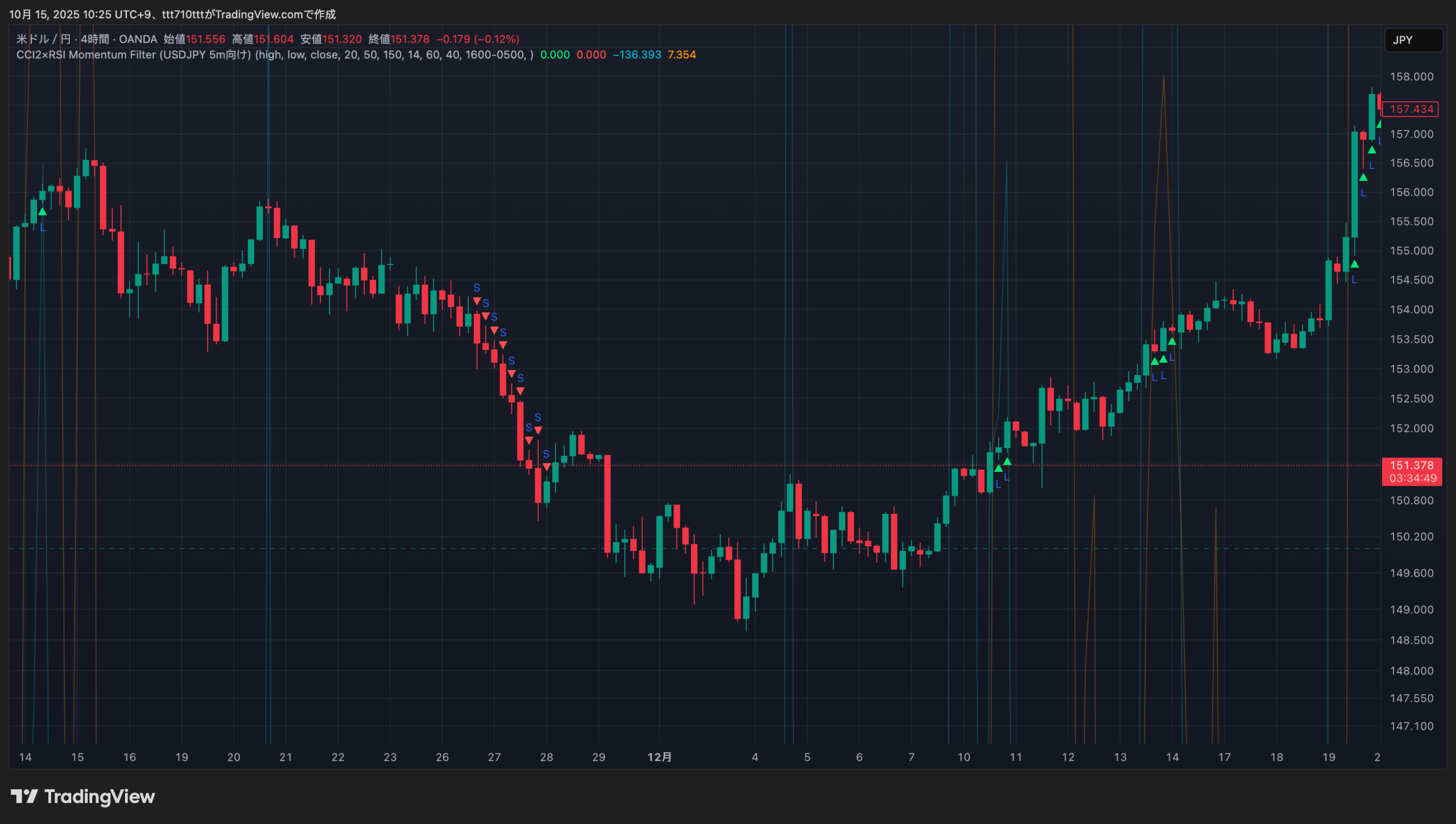Click the current price 151.378 countdown label
Viewport: 1456px width, 824px height.
(1412, 472)
